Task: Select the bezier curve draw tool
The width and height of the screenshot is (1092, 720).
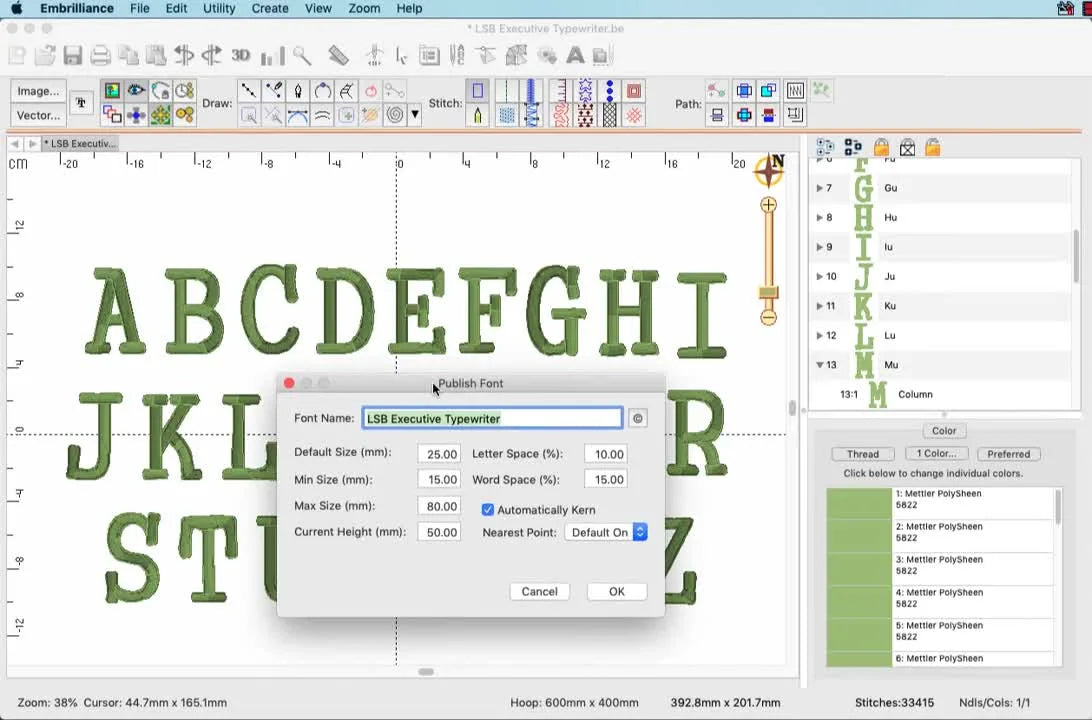Action: point(298,115)
